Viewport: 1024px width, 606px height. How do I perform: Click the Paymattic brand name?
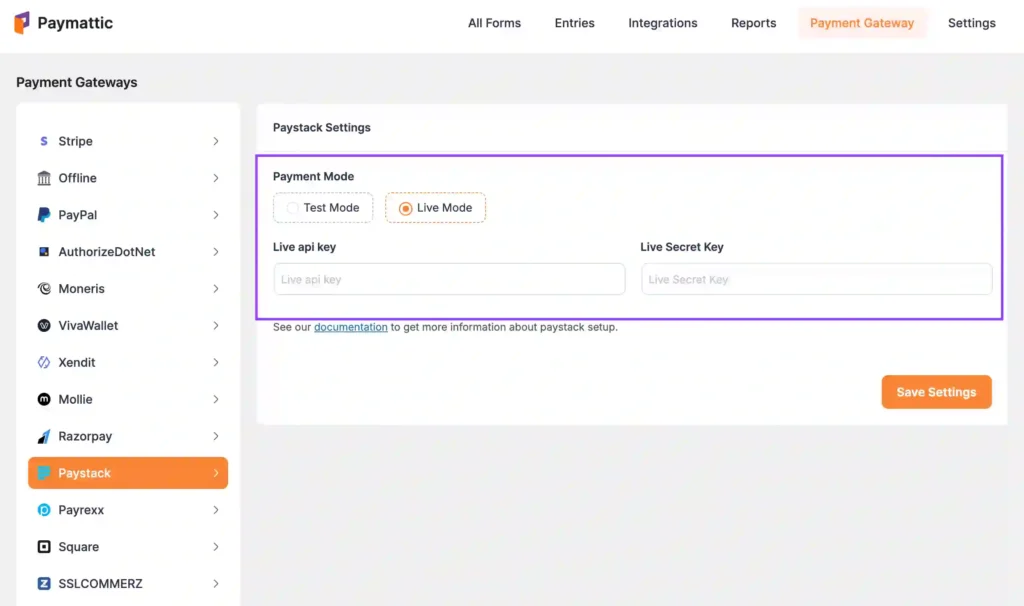coord(75,23)
